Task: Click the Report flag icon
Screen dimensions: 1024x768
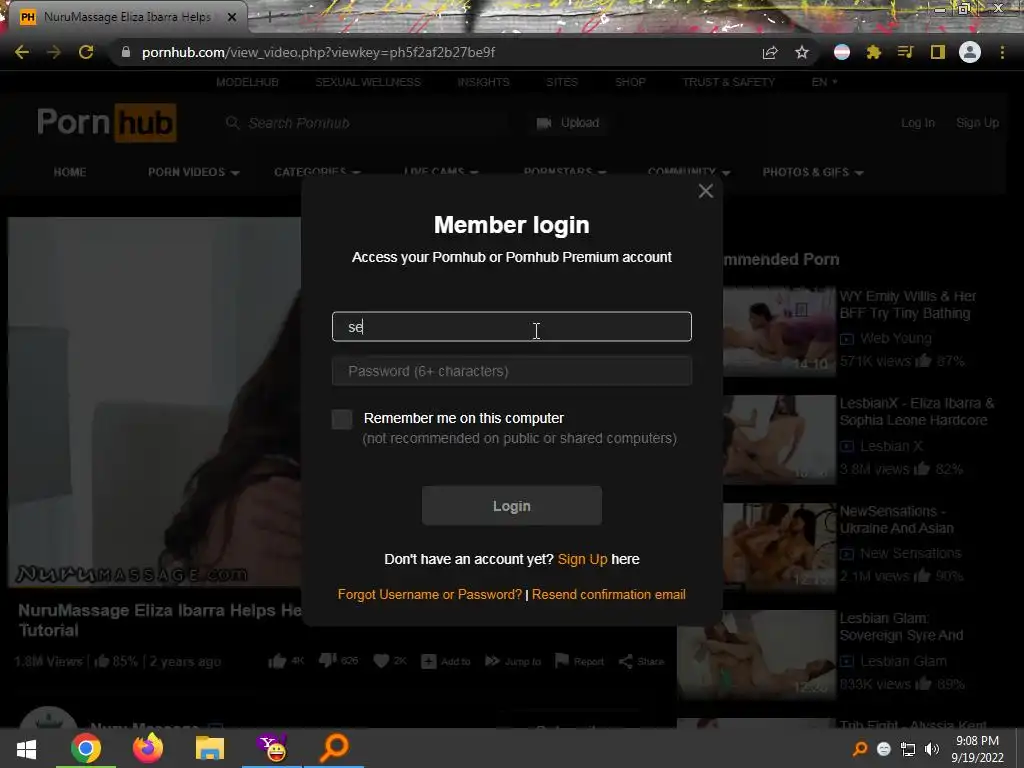Action: (x=562, y=660)
